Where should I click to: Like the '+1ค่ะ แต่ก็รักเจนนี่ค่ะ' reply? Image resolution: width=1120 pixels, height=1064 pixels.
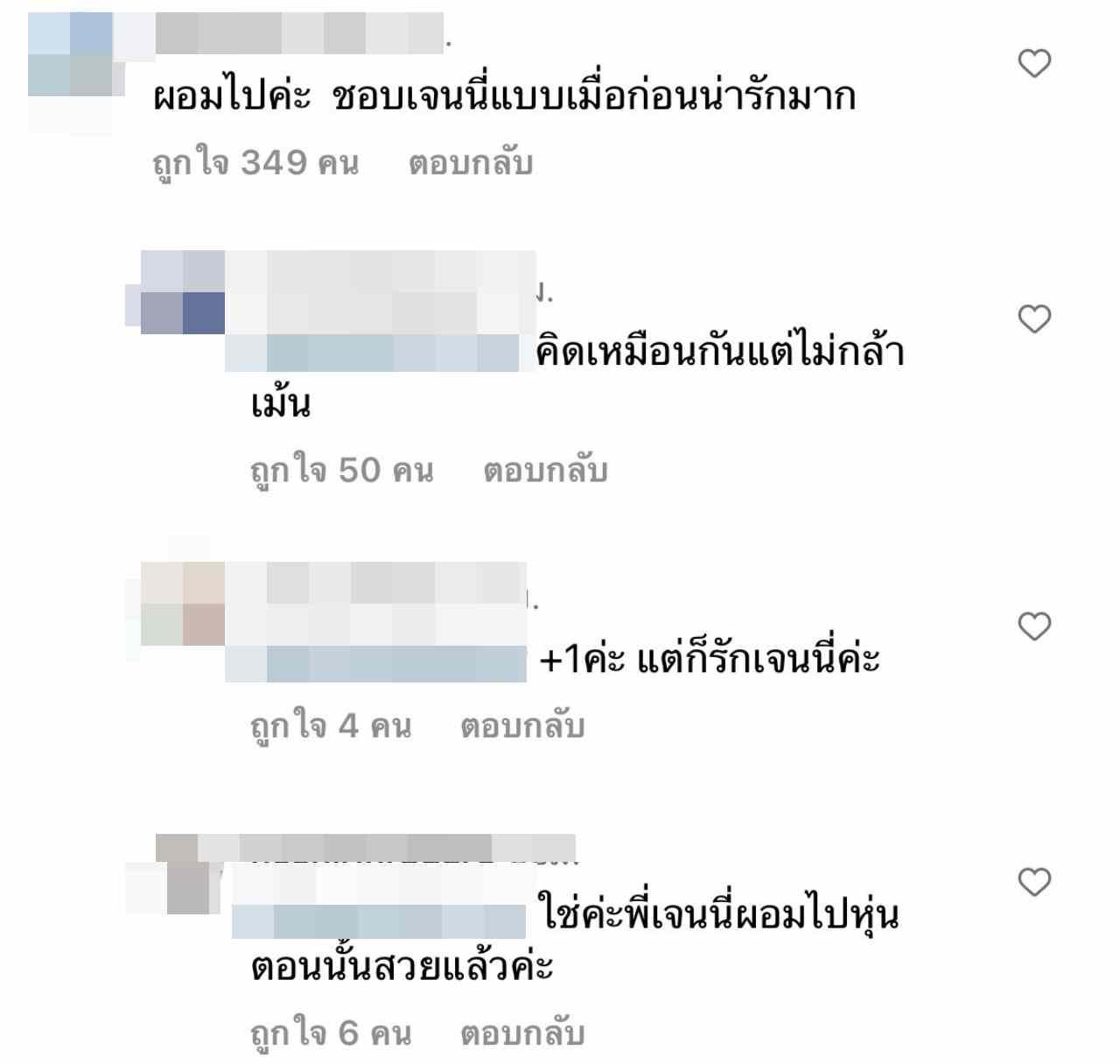[x=1034, y=626]
